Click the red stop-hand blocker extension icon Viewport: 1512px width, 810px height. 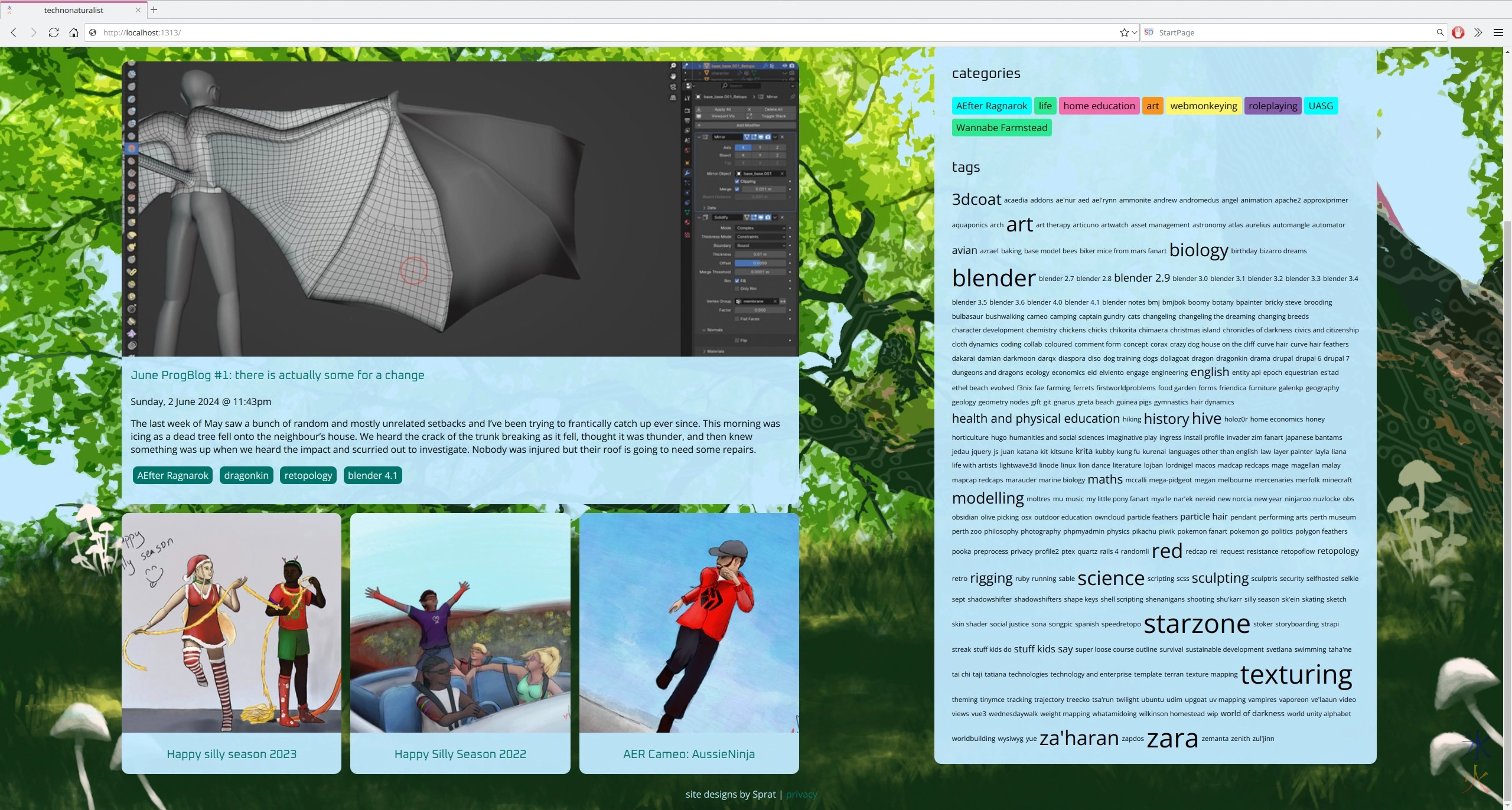[1458, 32]
